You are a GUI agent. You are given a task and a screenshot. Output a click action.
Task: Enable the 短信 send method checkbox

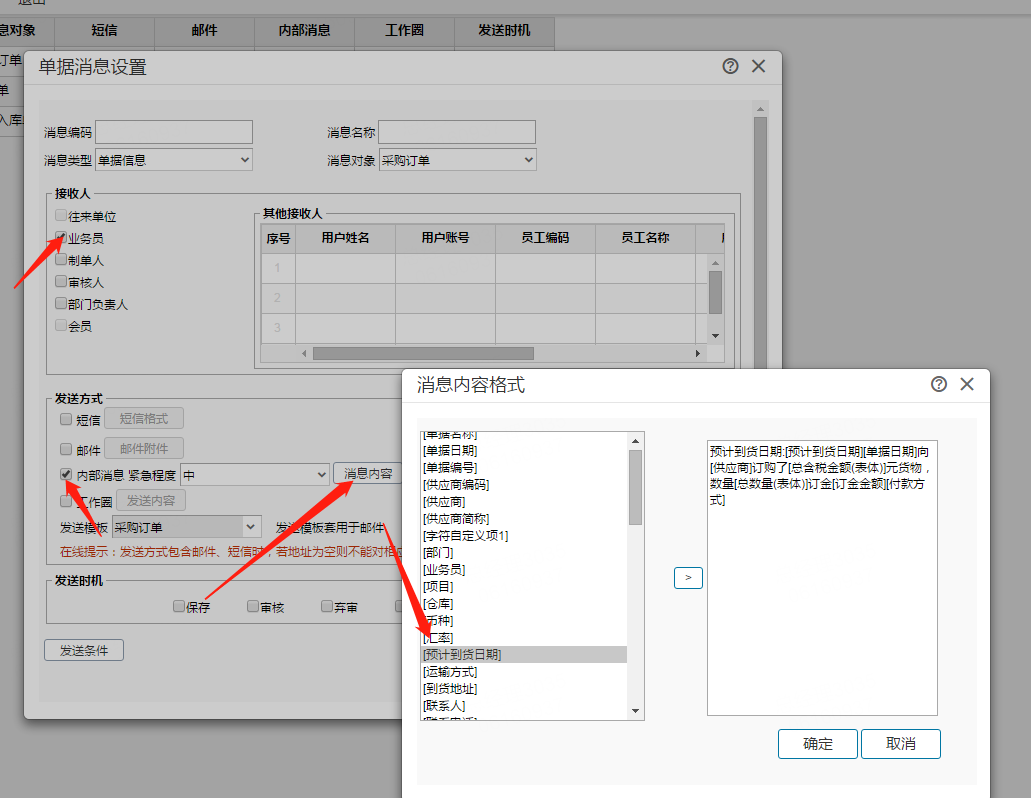(66, 419)
